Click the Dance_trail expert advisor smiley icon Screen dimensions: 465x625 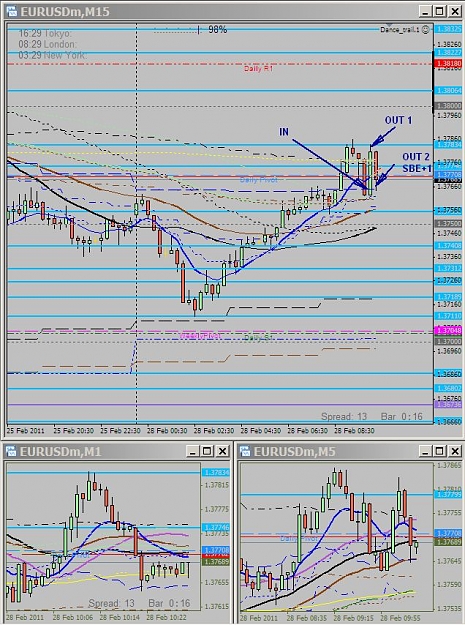point(426,29)
